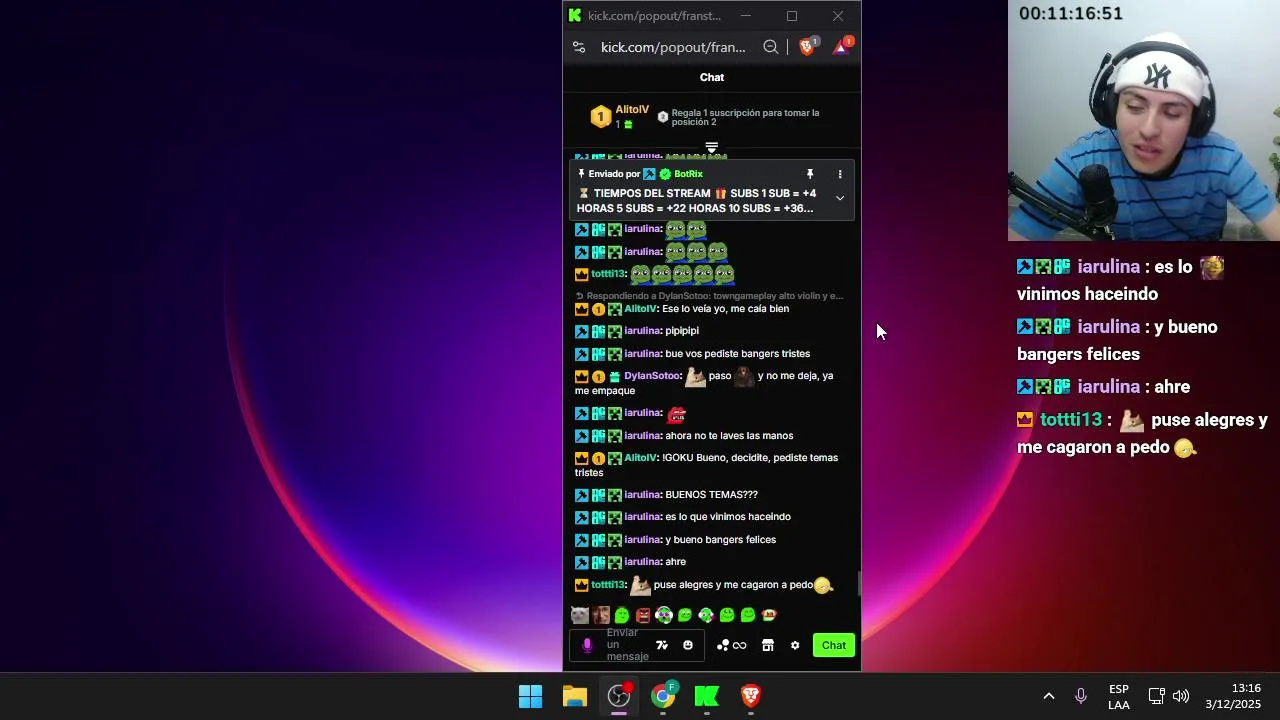Screen dimensions: 1280x720
Task: Select the green headphones Kick emote
Action: coord(664,615)
